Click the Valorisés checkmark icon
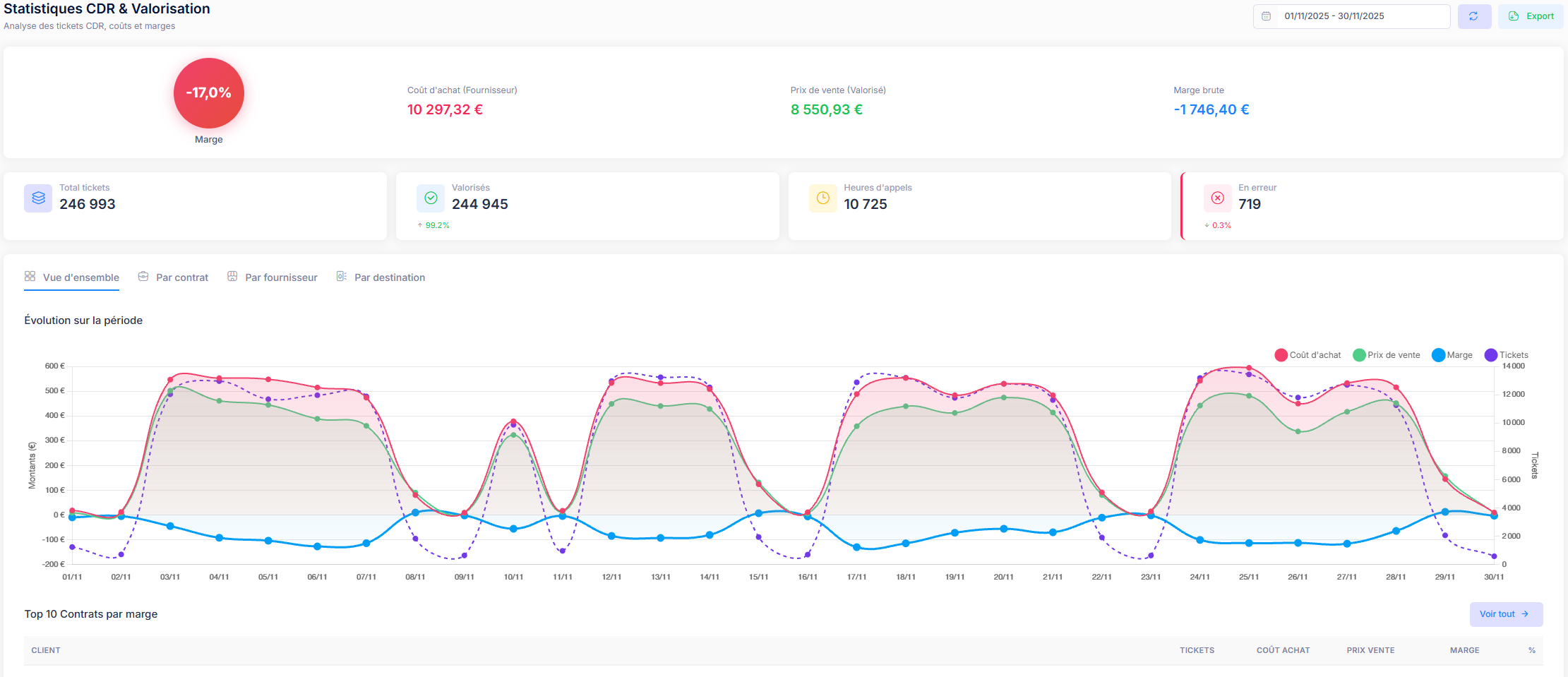 click(431, 198)
